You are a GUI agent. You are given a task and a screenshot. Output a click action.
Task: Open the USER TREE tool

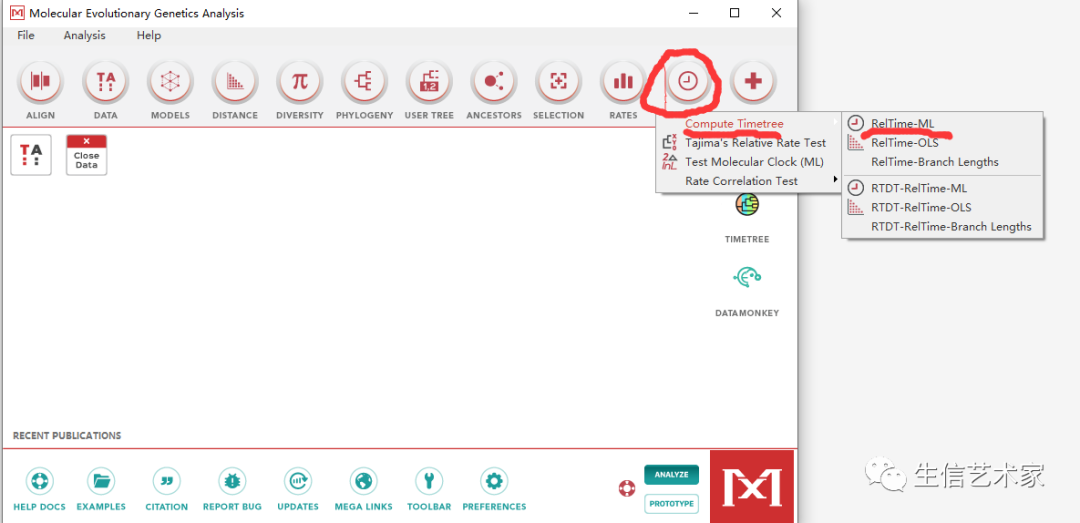[429, 82]
